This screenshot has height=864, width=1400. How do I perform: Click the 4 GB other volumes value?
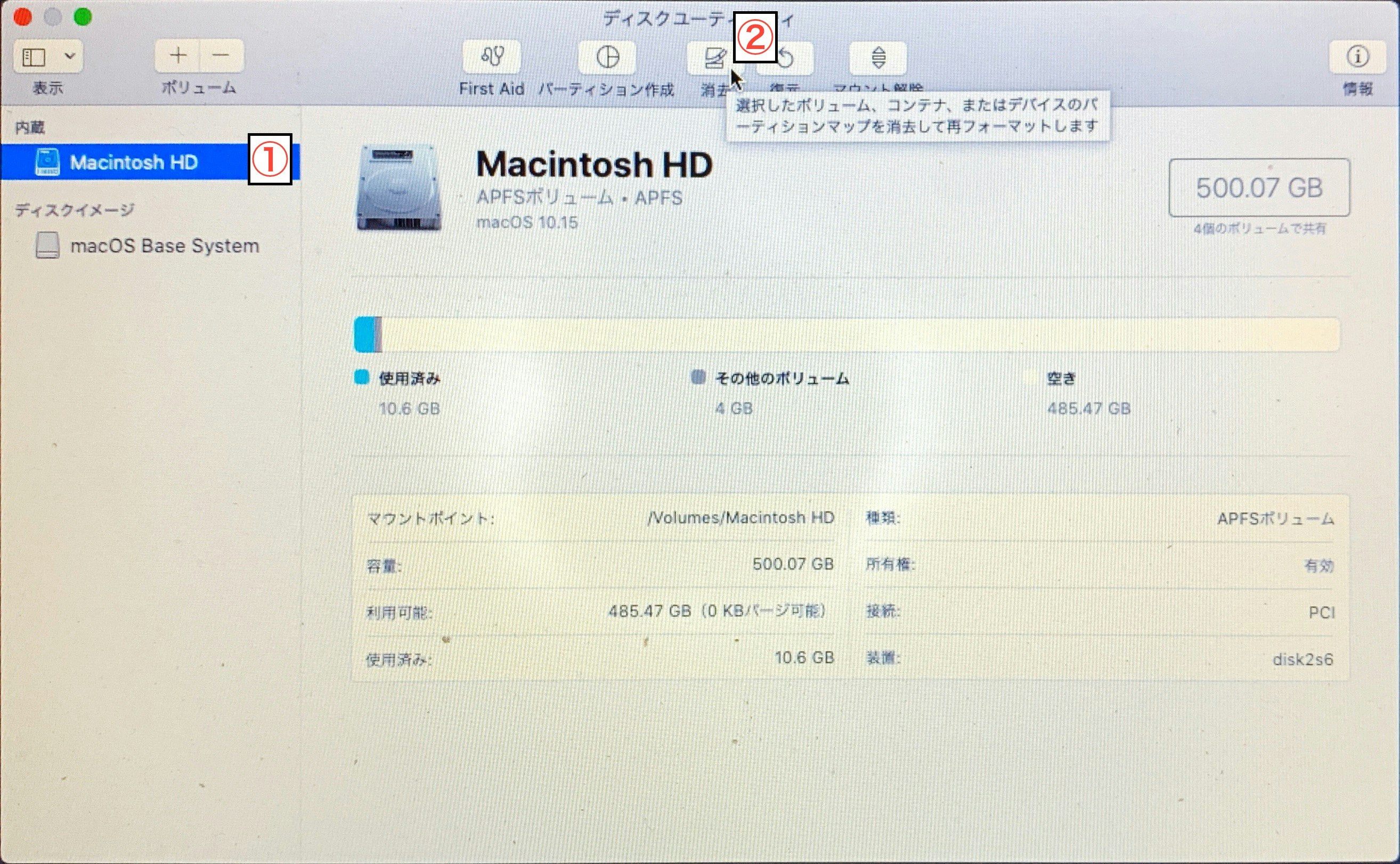[734, 409]
